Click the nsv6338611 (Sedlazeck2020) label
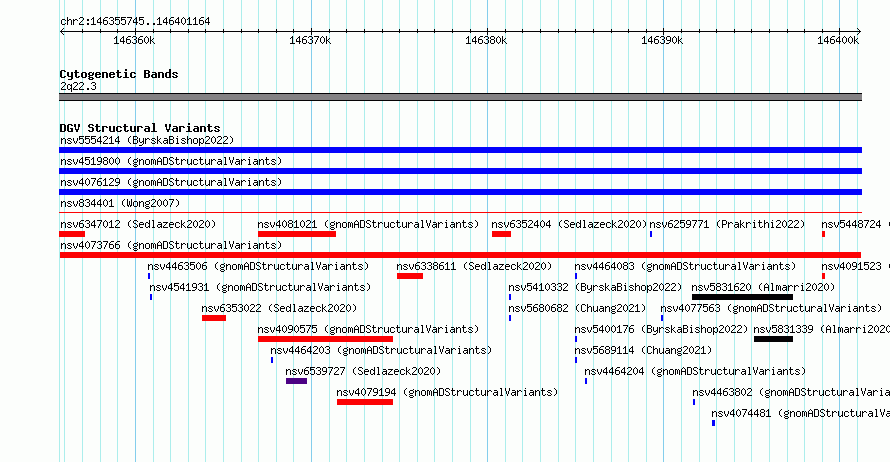The image size is (890, 462). (474, 266)
